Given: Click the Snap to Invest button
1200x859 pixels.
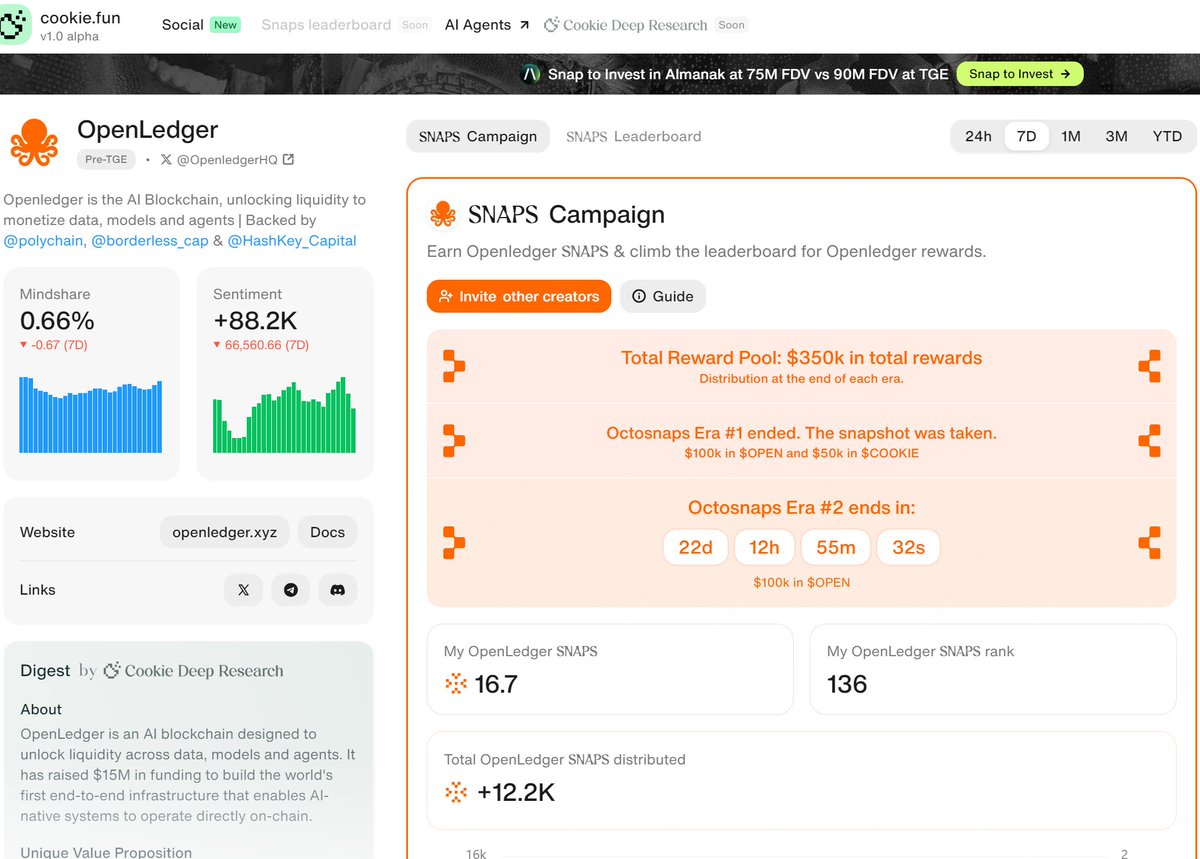Looking at the screenshot, I should tap(1020, 74).
